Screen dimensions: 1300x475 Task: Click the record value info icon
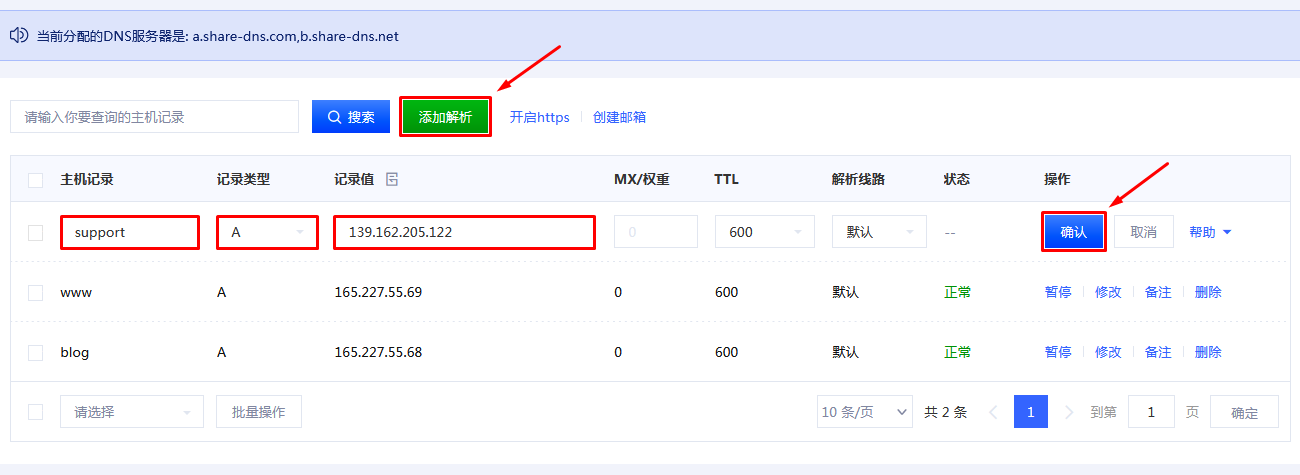pos(392,180)
